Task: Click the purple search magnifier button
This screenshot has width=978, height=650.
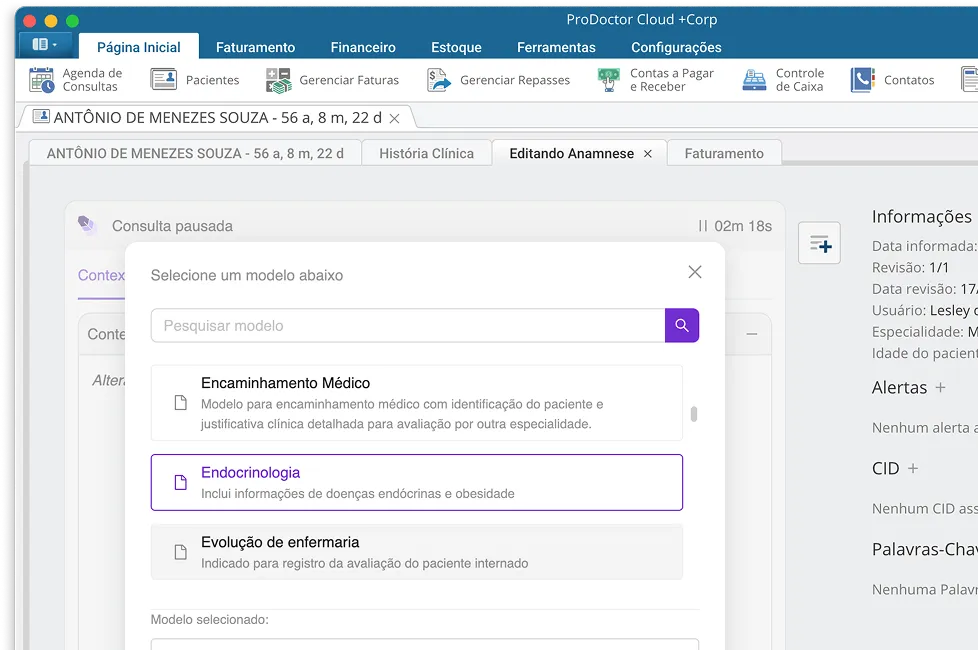Action: click(x=682, y=325)
